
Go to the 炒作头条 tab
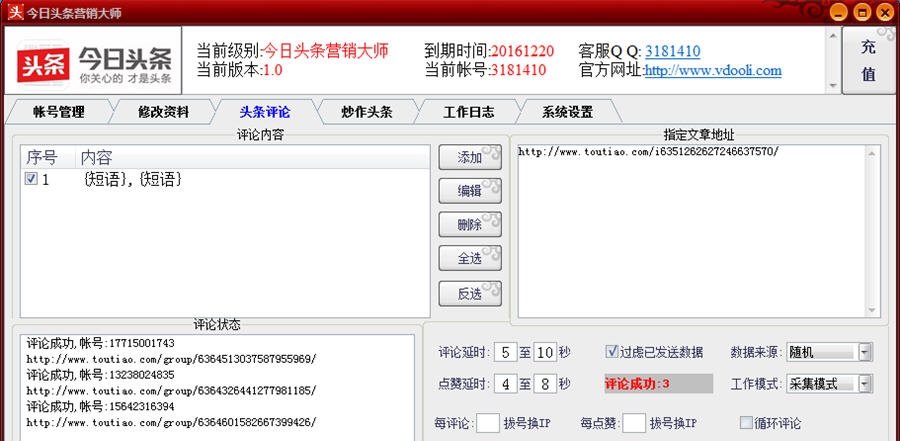[x=366, y=112]
